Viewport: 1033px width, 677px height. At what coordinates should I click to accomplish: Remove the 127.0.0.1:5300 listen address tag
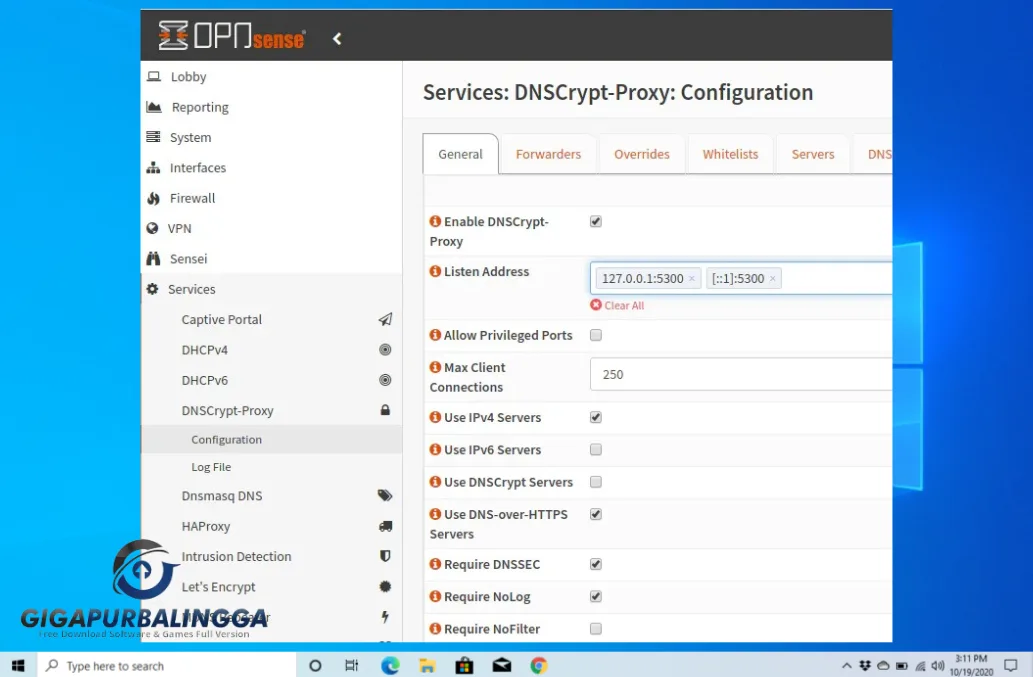click(x=692, y=279)
